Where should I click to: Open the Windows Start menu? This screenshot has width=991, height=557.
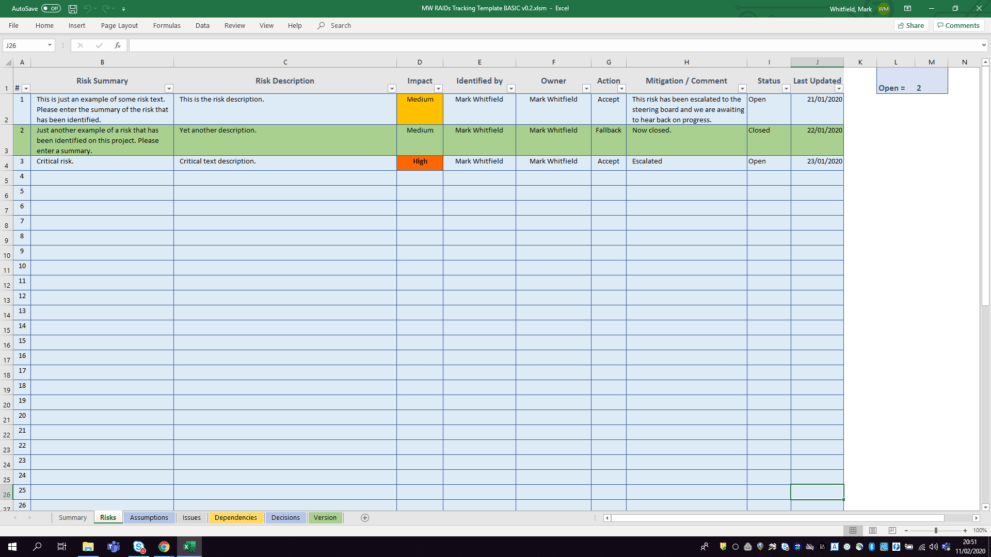tap(12, 546)
